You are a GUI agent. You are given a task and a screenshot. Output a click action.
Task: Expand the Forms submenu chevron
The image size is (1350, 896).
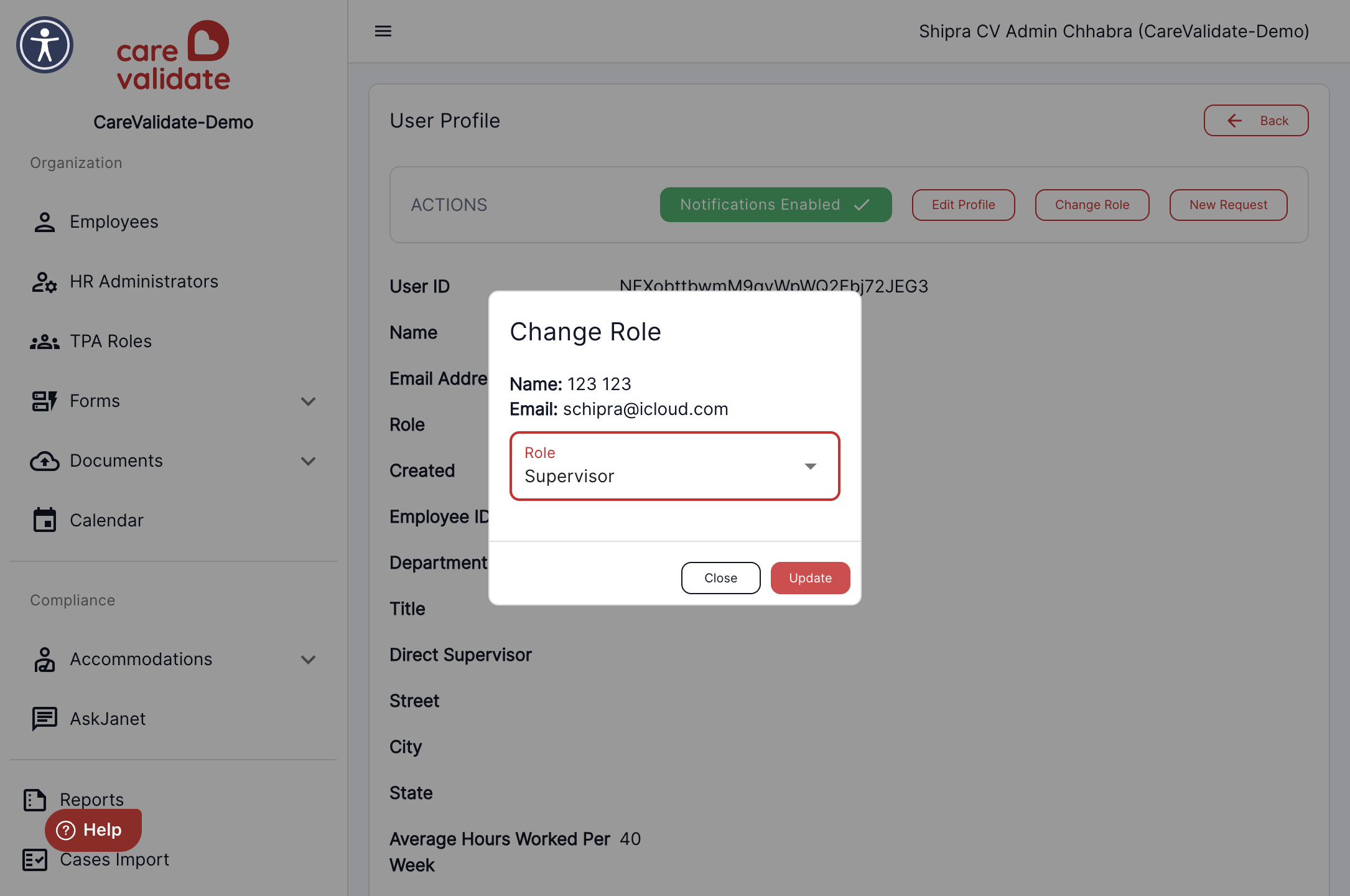[309, 401]
